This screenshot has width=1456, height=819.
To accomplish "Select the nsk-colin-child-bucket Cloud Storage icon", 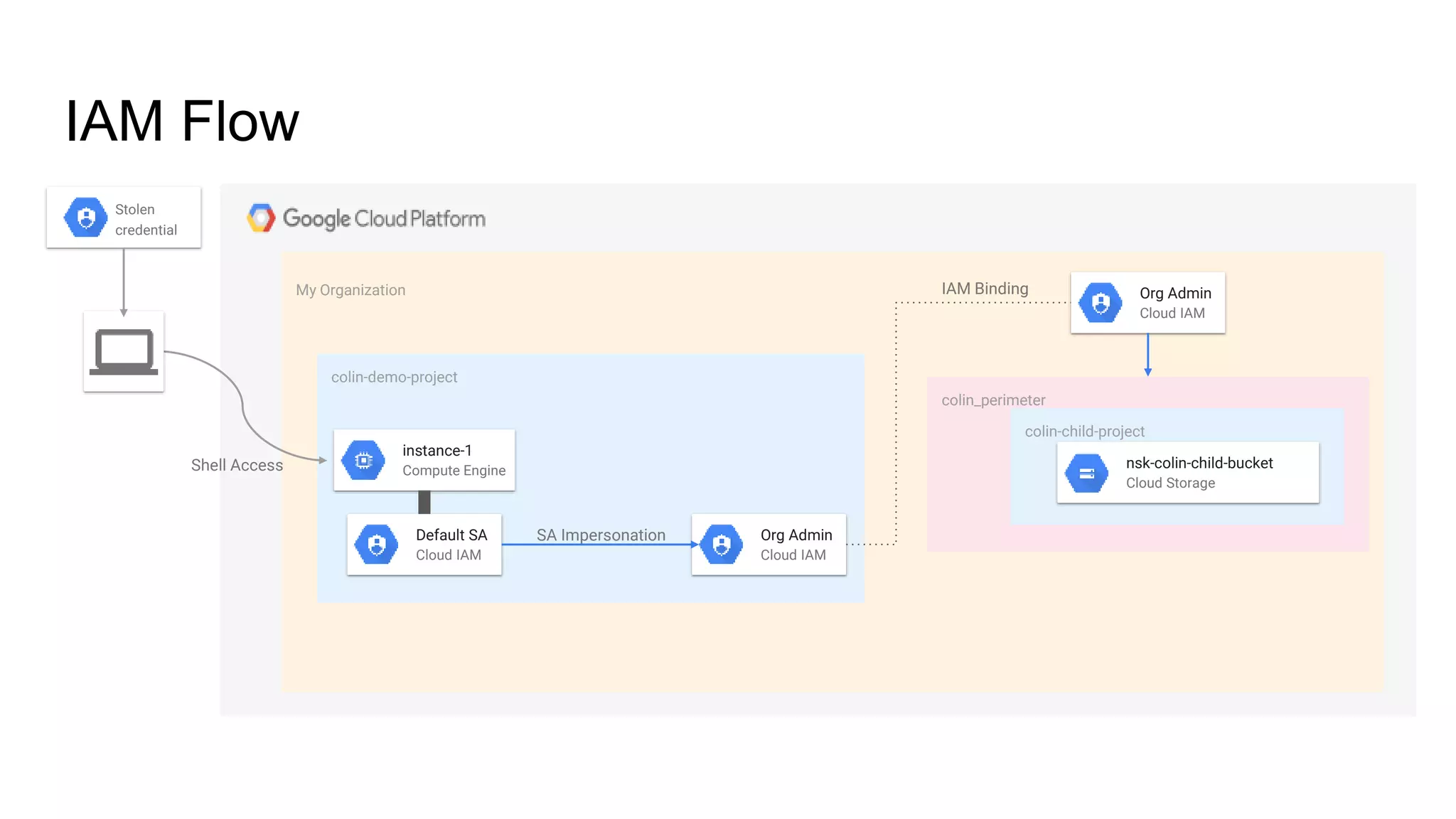I will pos(1087,473).
